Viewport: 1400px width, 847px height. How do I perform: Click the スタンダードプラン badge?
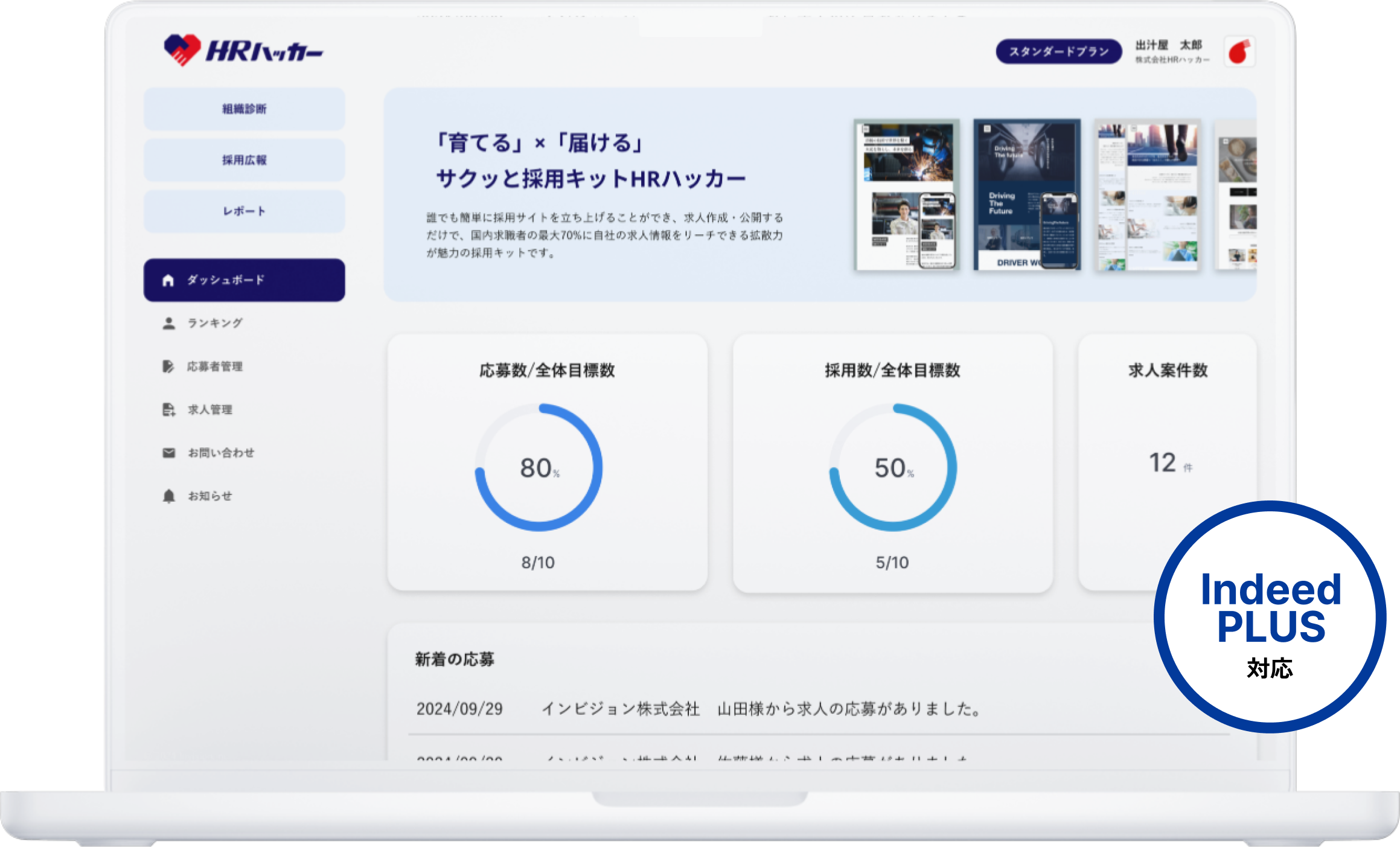[x=1059, y=52]
